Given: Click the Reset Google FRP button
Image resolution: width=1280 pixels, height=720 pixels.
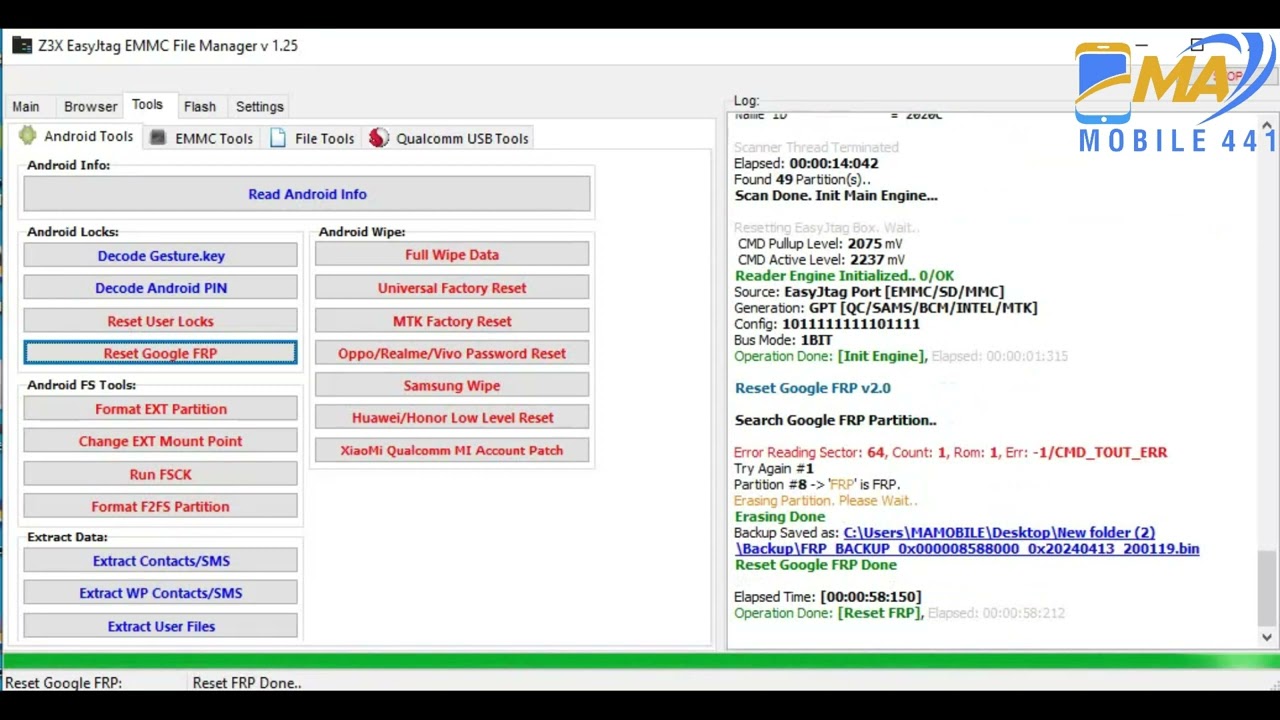Looking at the screenshot, I should 160,353.
